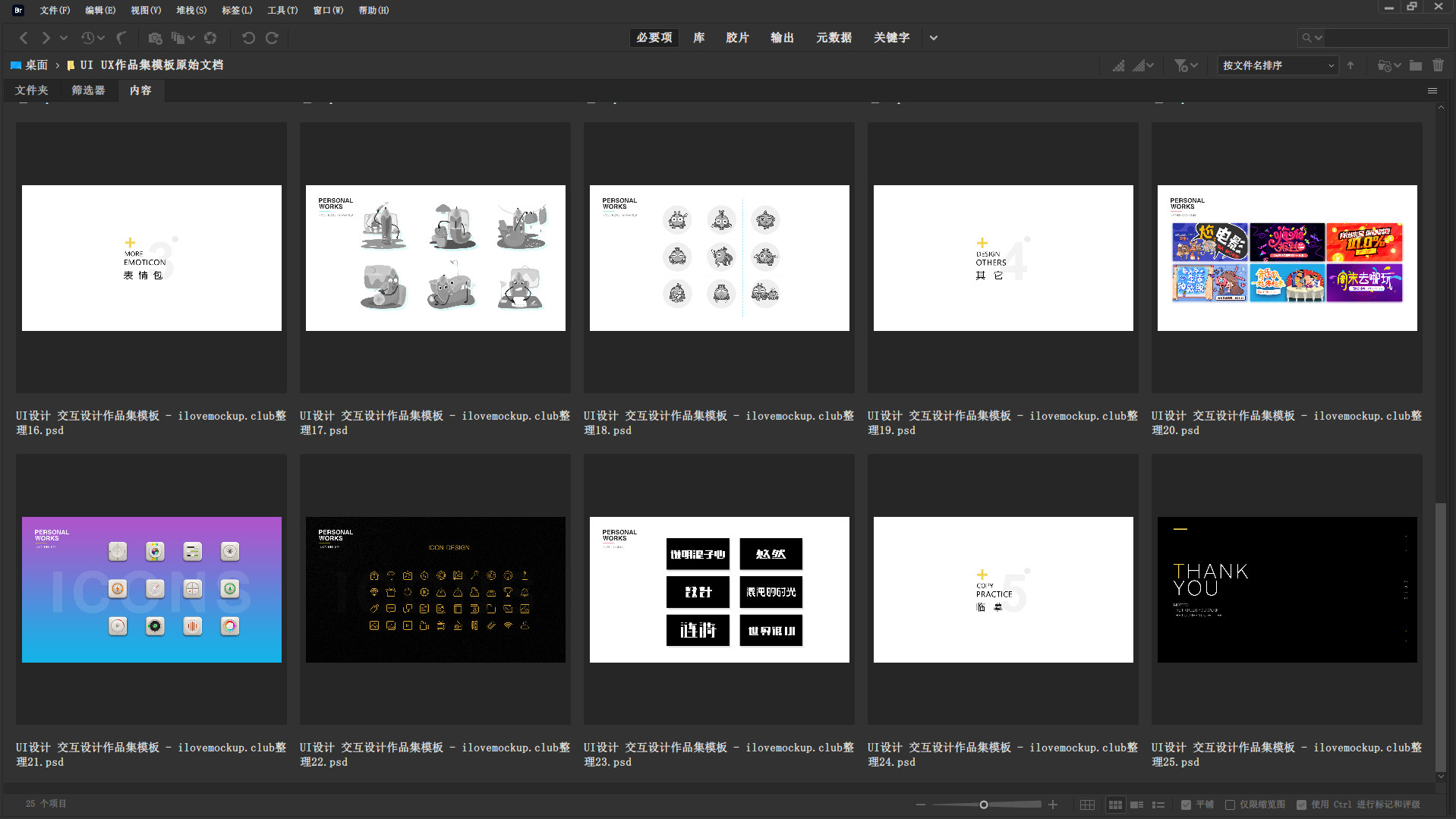Expand the filter-by-rating dropdown
Screen dimensions: 1456x819
coord(1186,65)
